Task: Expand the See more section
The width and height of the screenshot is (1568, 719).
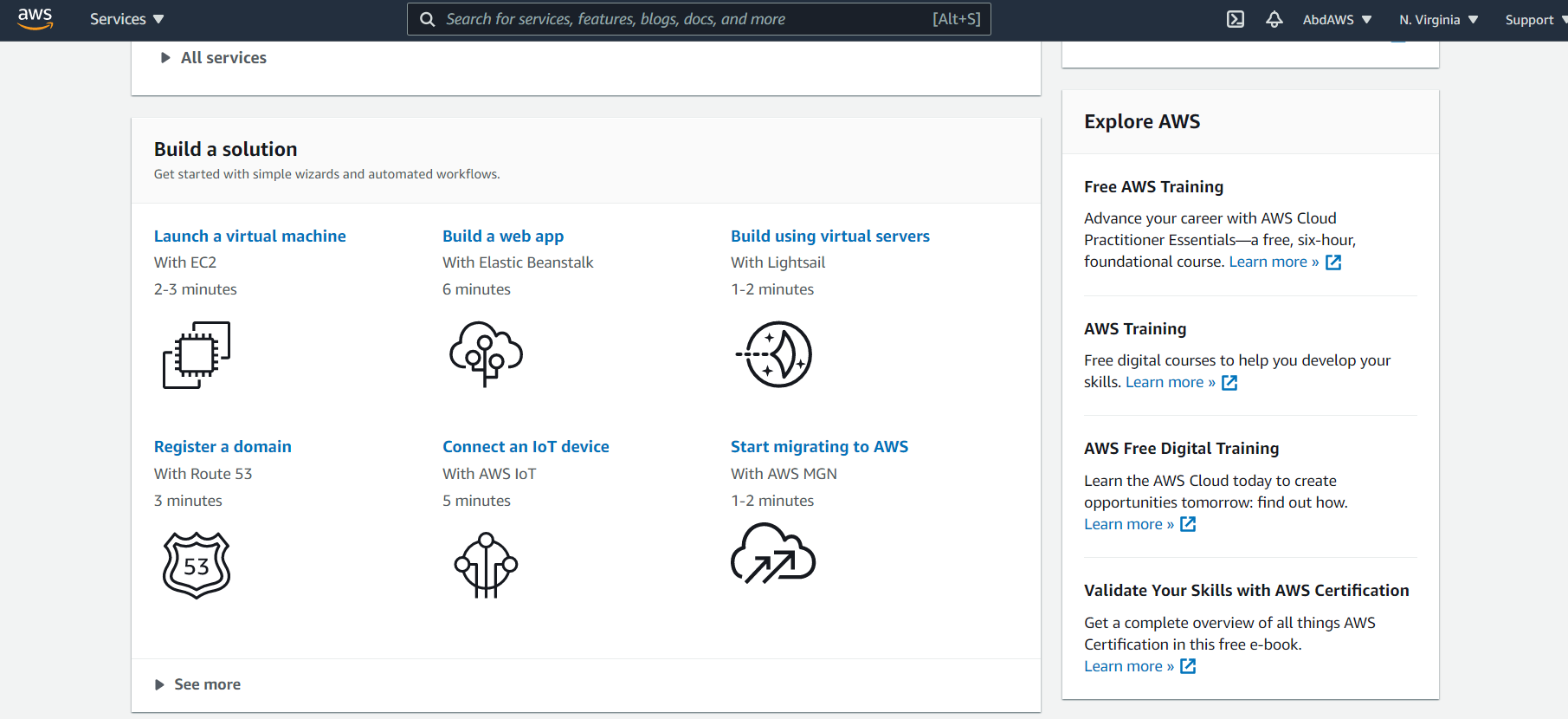Action: pos(198,684)
